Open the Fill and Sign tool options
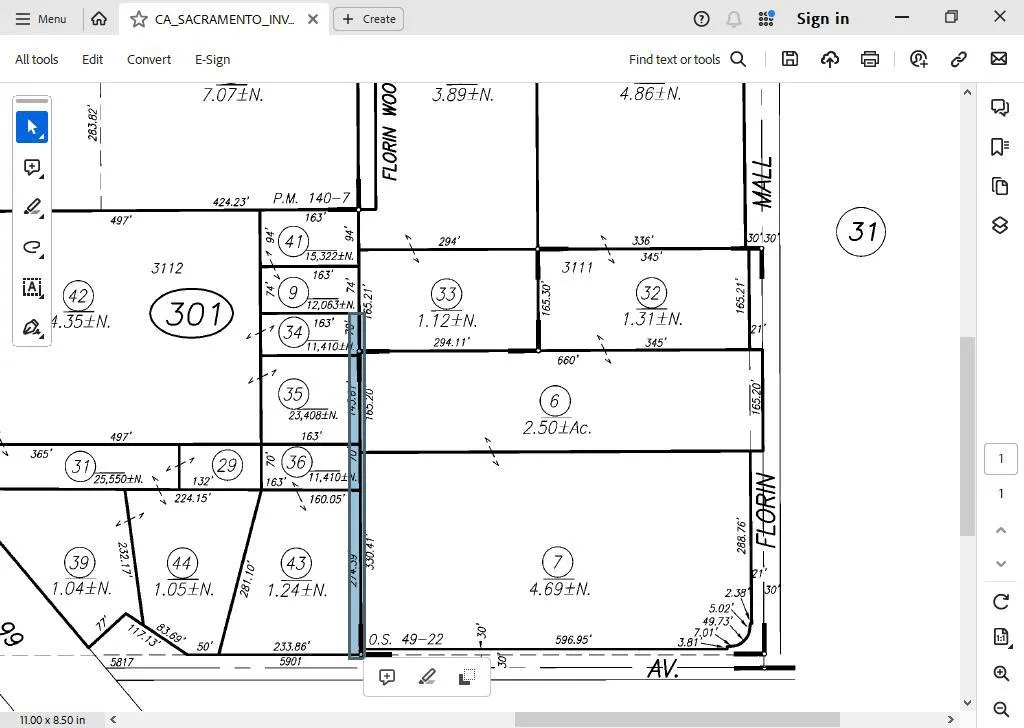 pyautogui.click(x=32, y=328)
